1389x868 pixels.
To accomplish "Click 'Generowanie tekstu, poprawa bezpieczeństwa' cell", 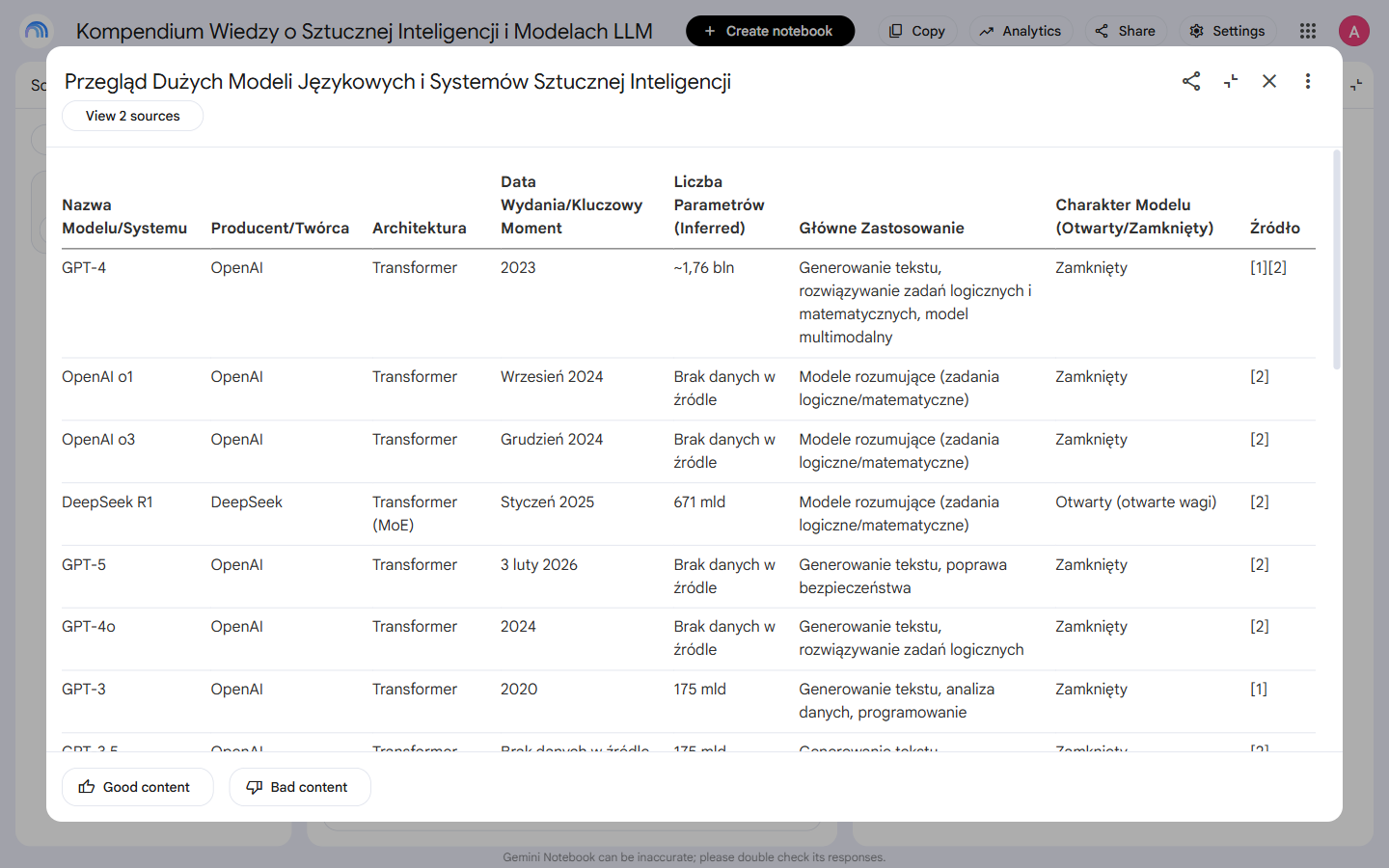I will tap(903, 576).
